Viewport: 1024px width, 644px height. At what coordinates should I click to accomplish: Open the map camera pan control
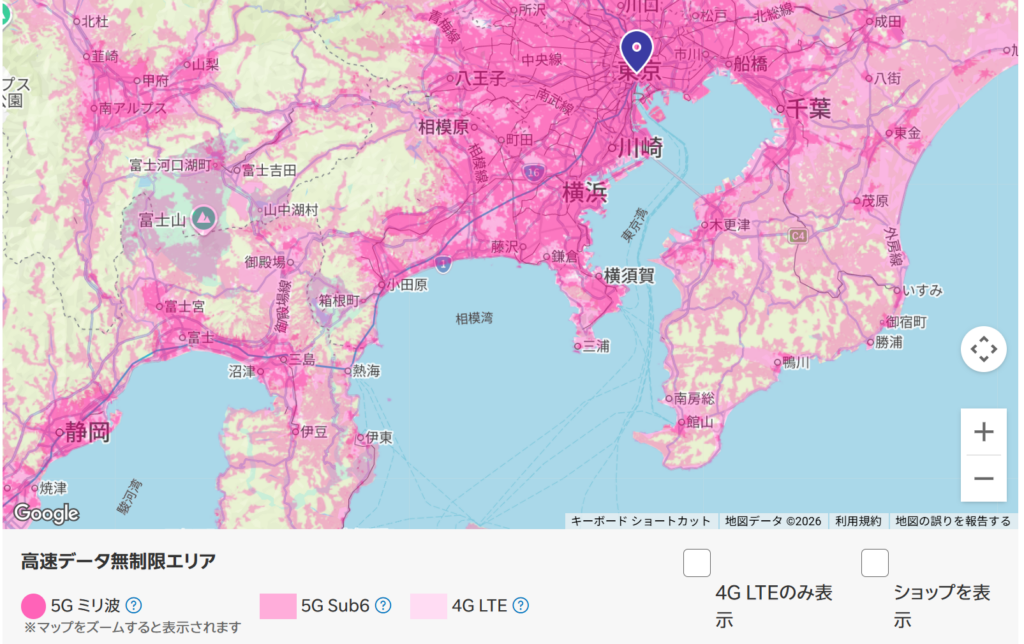983,349
